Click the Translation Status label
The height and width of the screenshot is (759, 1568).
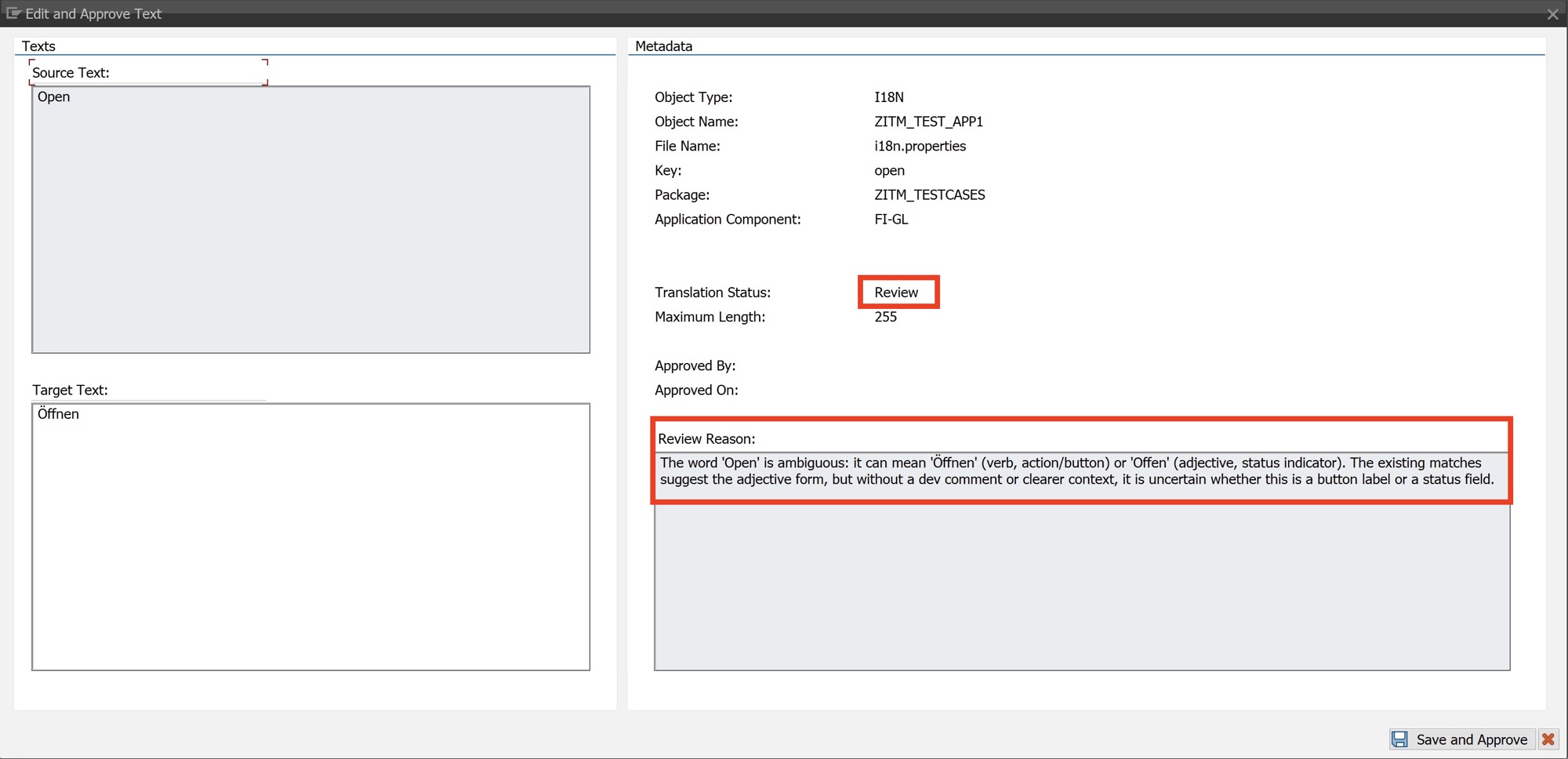click(713, 292)
